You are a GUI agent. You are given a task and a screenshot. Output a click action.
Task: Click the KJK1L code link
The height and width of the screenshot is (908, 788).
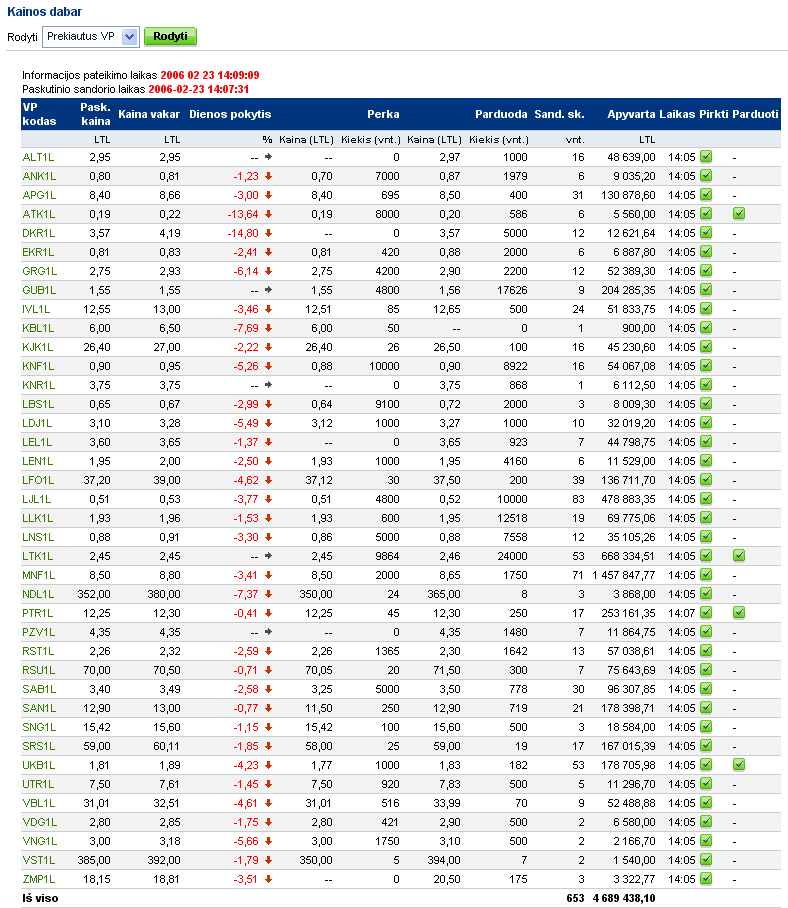(38, 347)
